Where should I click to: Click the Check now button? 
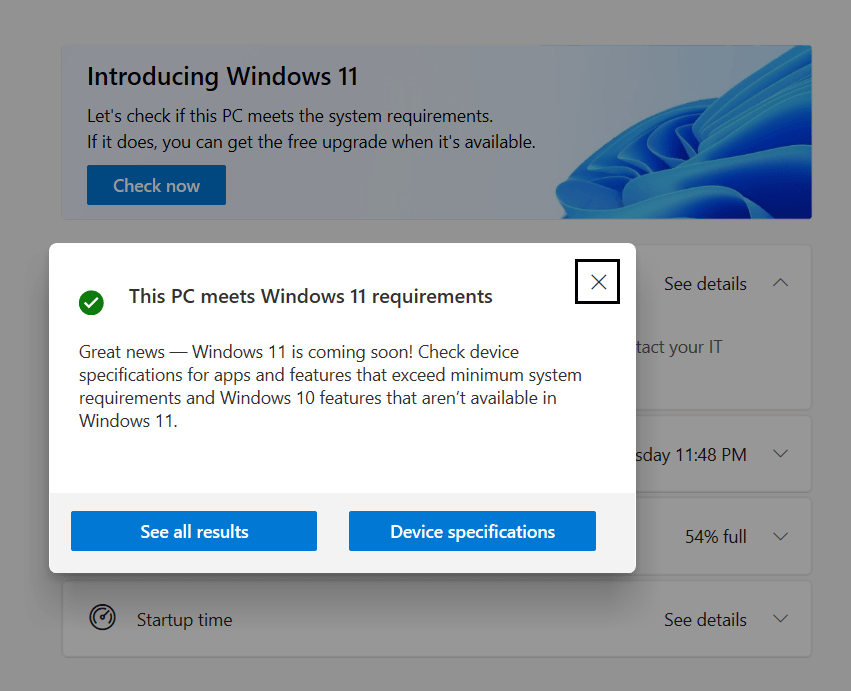pyautogui.click(x=156, y=185)
